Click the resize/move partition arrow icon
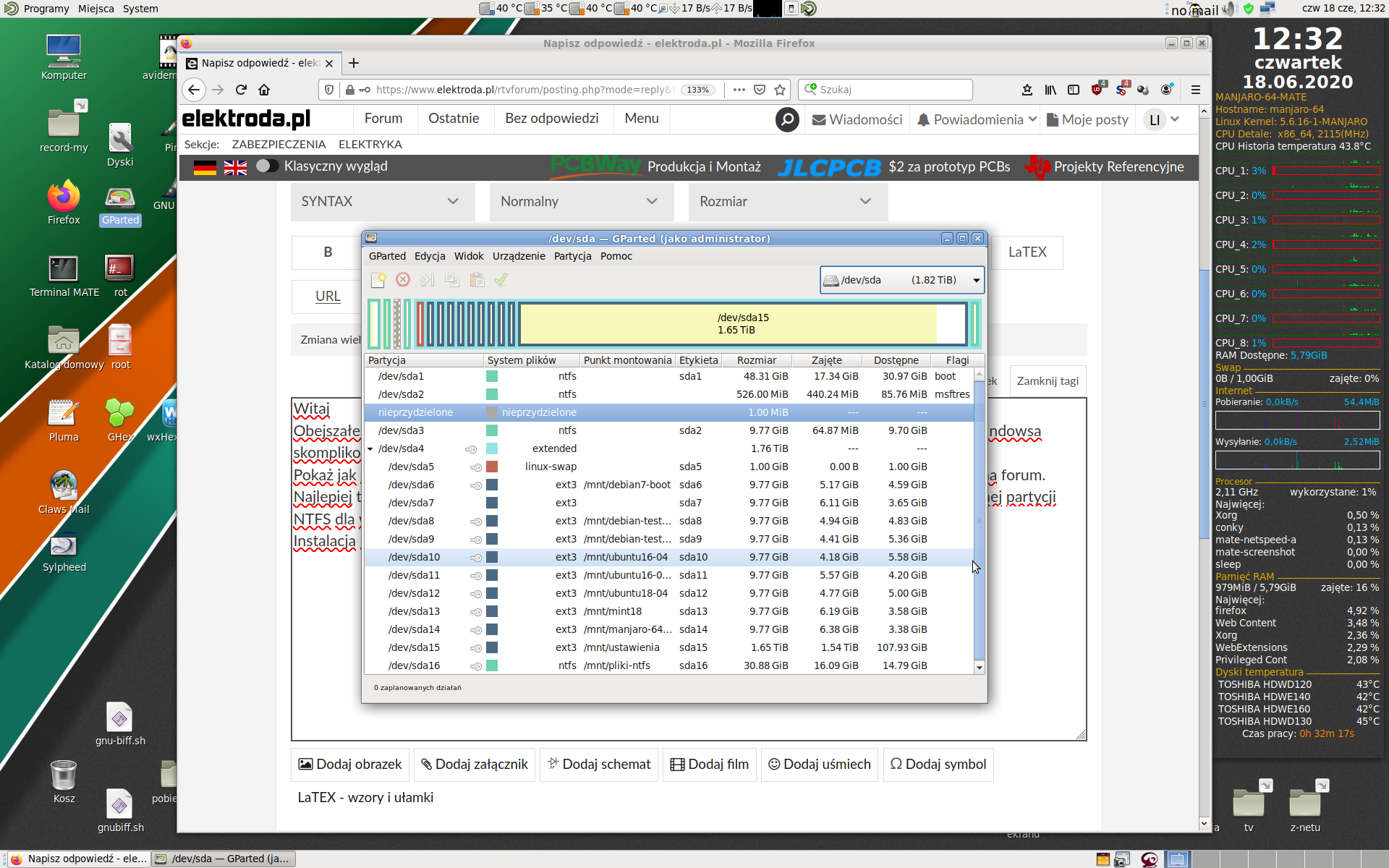This screenshot has height=868, width=1389. (427, 280)
